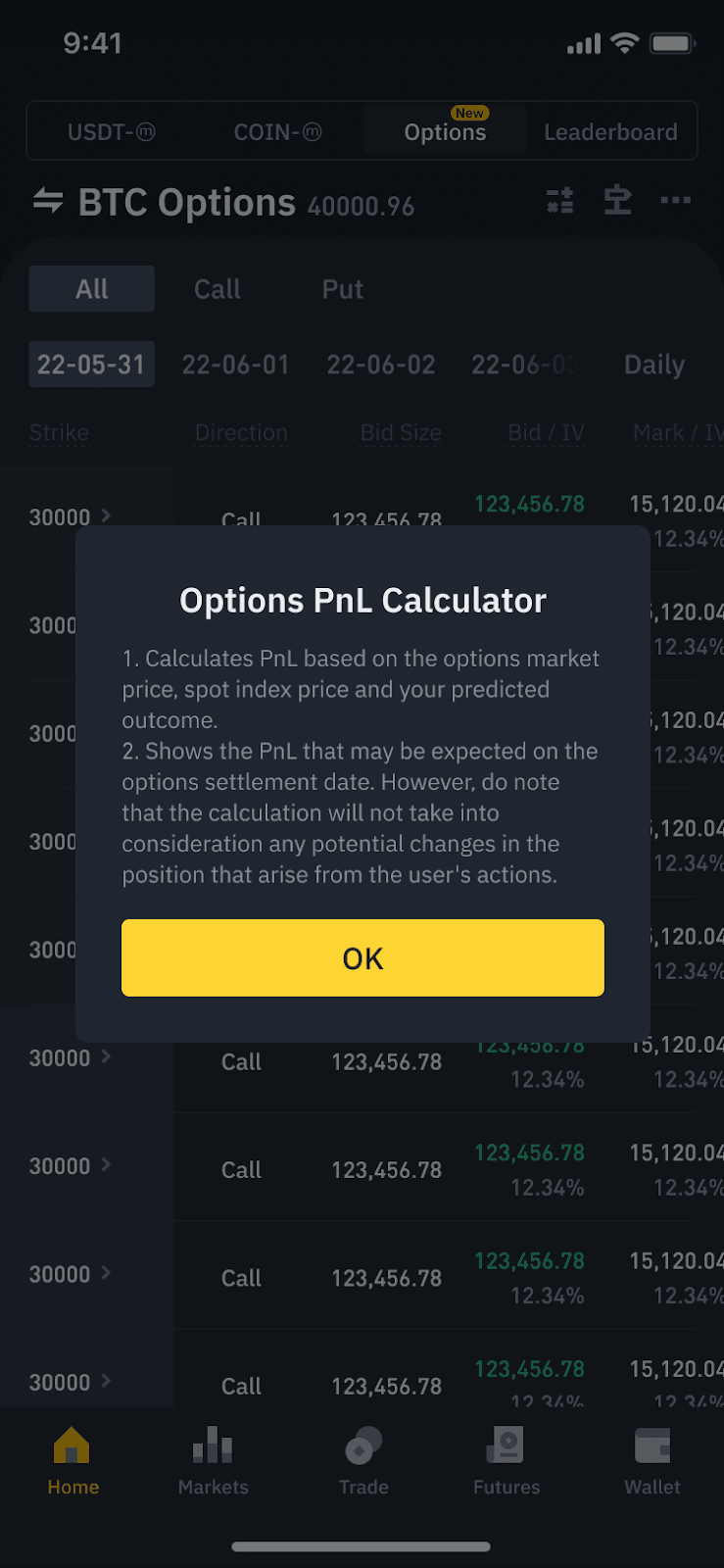This screenshot has width=724, height=1568.
Task: Tap the swap pair icon beside BTC Options
Action: 48,201
